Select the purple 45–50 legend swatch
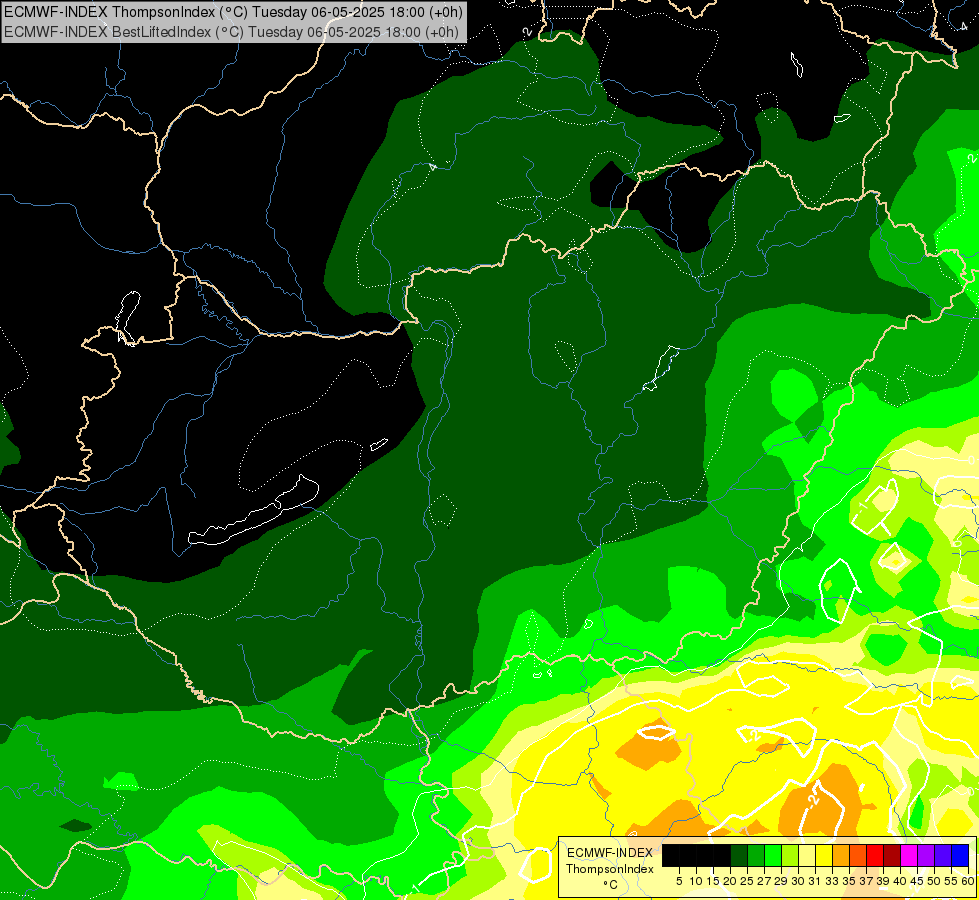The image size is (979, 900). [926, 855]
